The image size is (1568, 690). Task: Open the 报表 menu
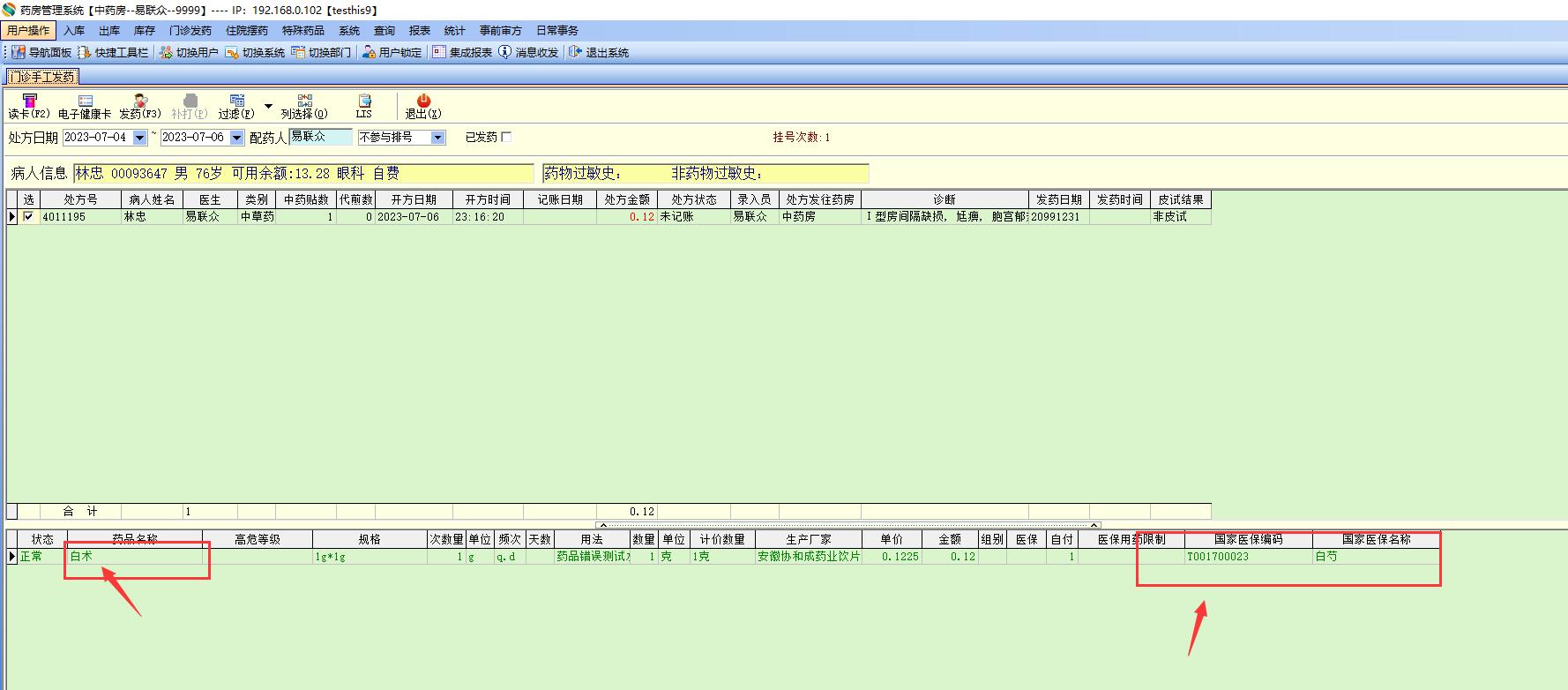(x=420, y=31)
